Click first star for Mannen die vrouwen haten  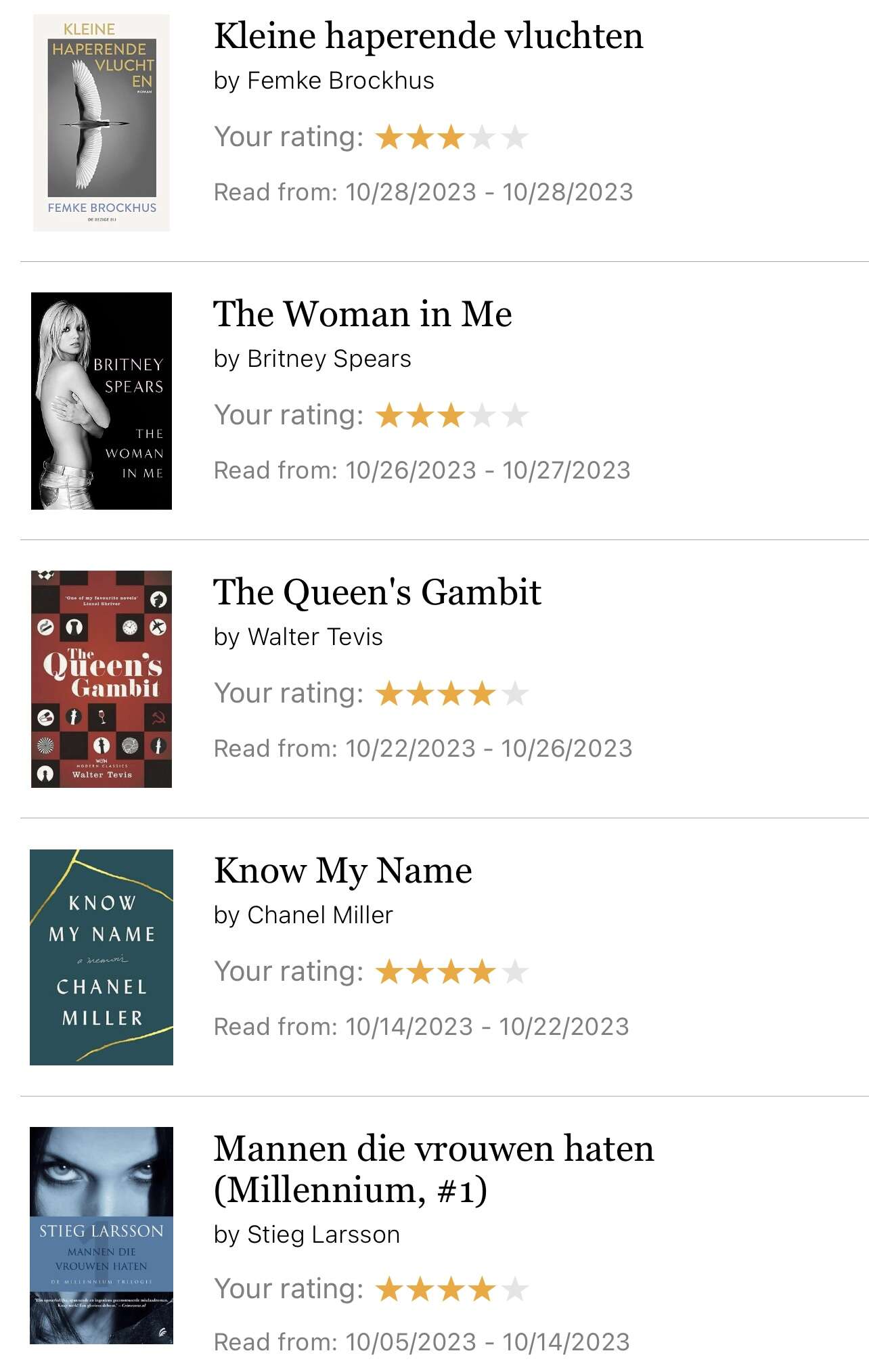389,1289
